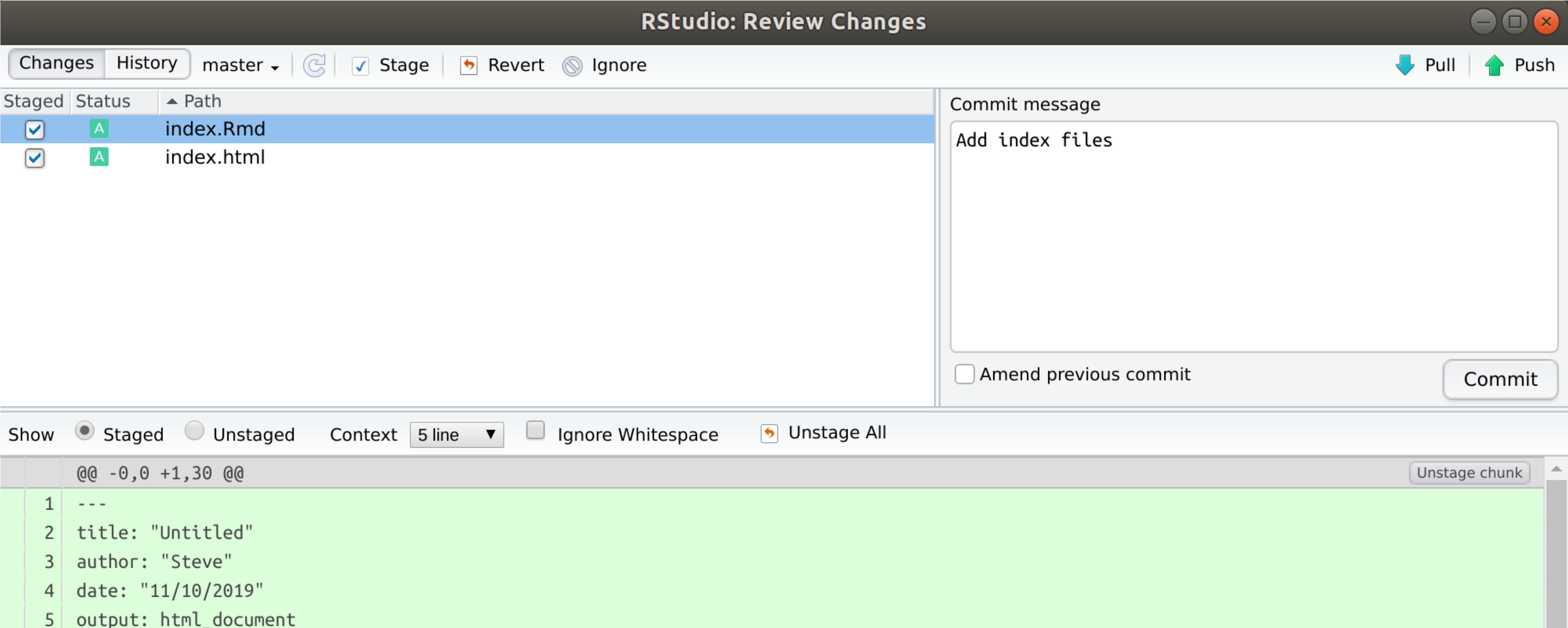Select the index.Rmd file row

[x=467, y=129]
